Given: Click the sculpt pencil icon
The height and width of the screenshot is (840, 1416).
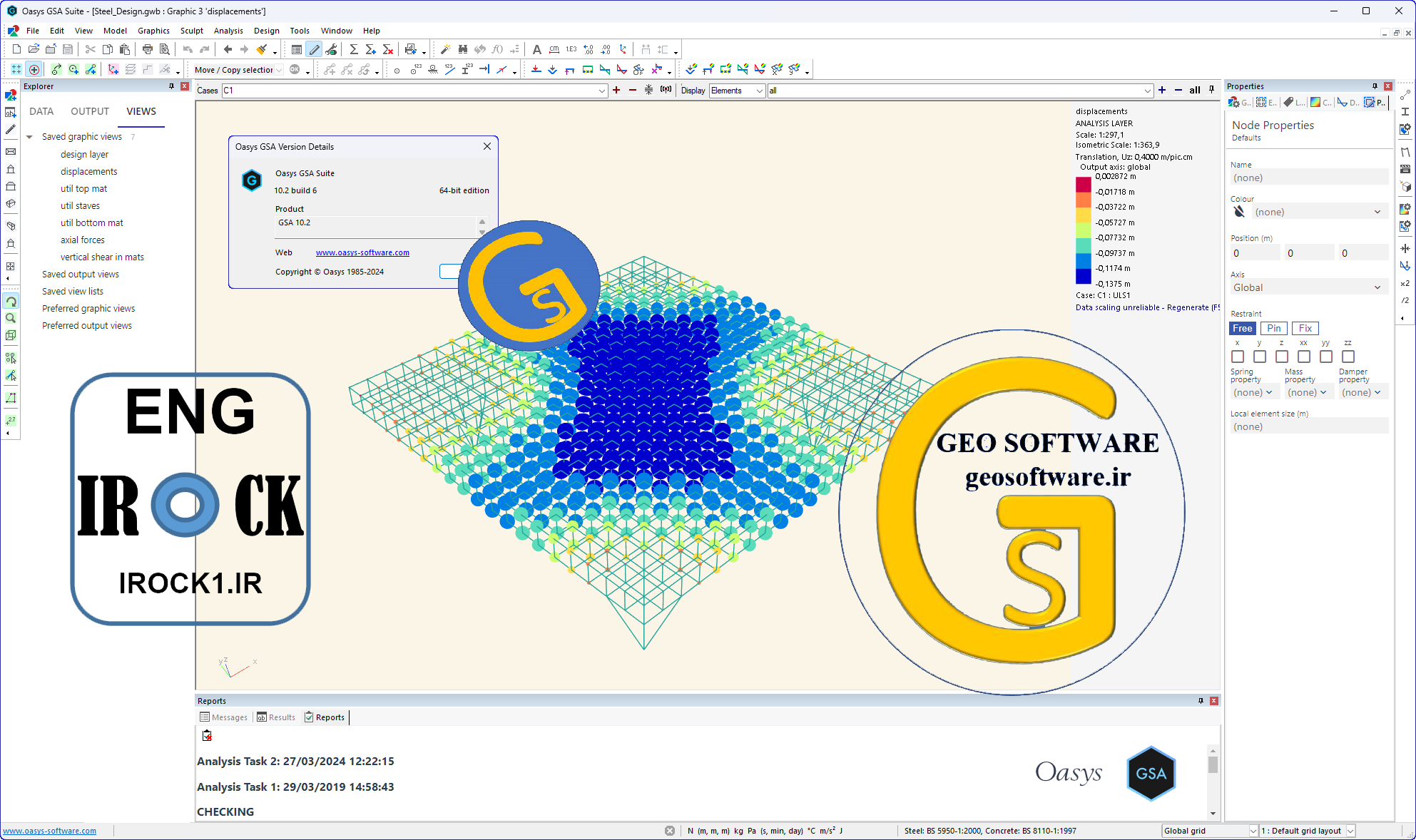Looking at the screenshot, I should (314, 49).
